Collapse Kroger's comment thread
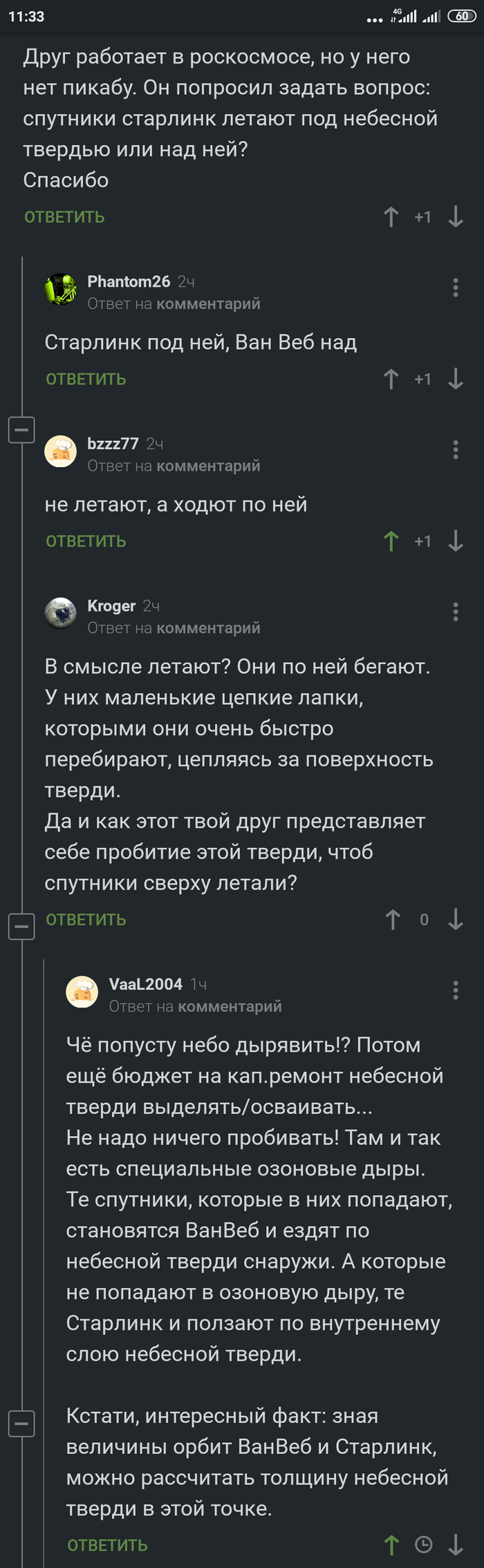The width and height of the screenshot is (484, 1568). click(21, 927)
